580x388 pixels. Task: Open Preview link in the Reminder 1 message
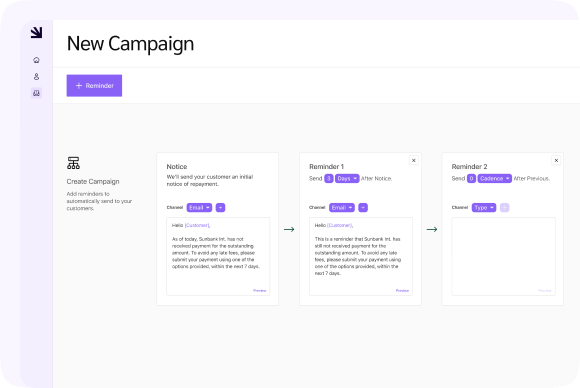coord(402,290)
